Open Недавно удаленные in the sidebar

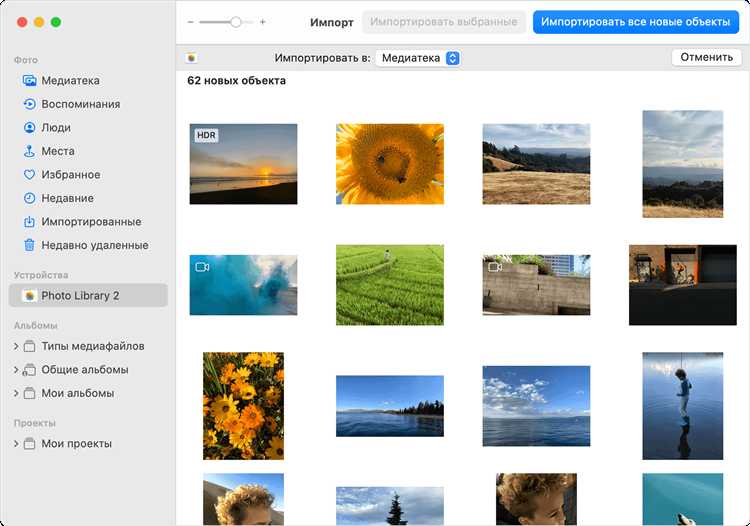(x=88, y=245)
